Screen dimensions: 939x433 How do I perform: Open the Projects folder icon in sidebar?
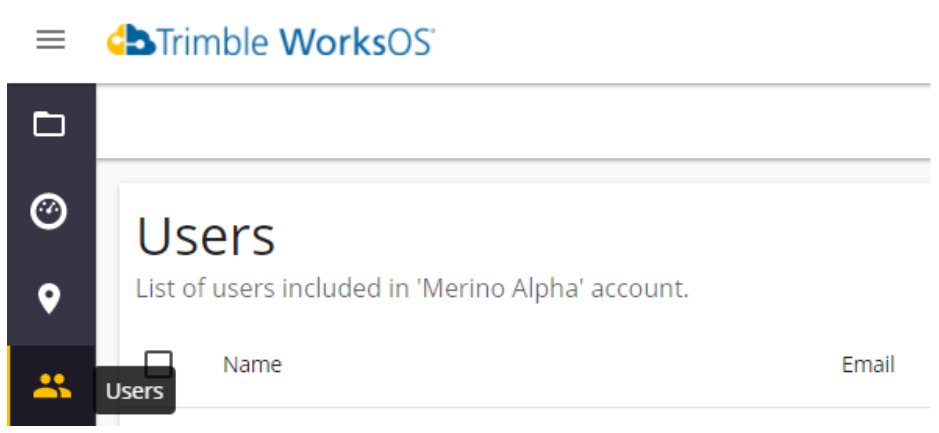49,125
